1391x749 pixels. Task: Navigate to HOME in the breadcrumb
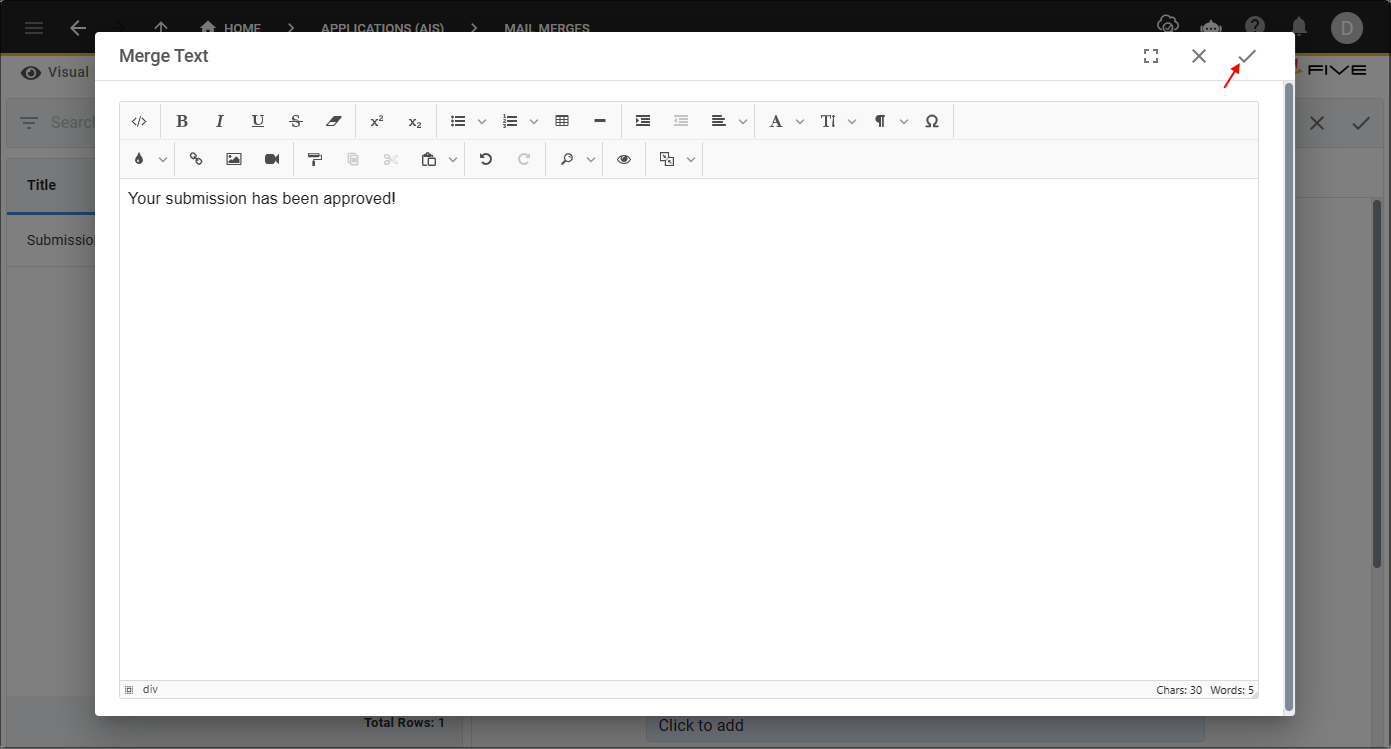(x=232, y=28)
